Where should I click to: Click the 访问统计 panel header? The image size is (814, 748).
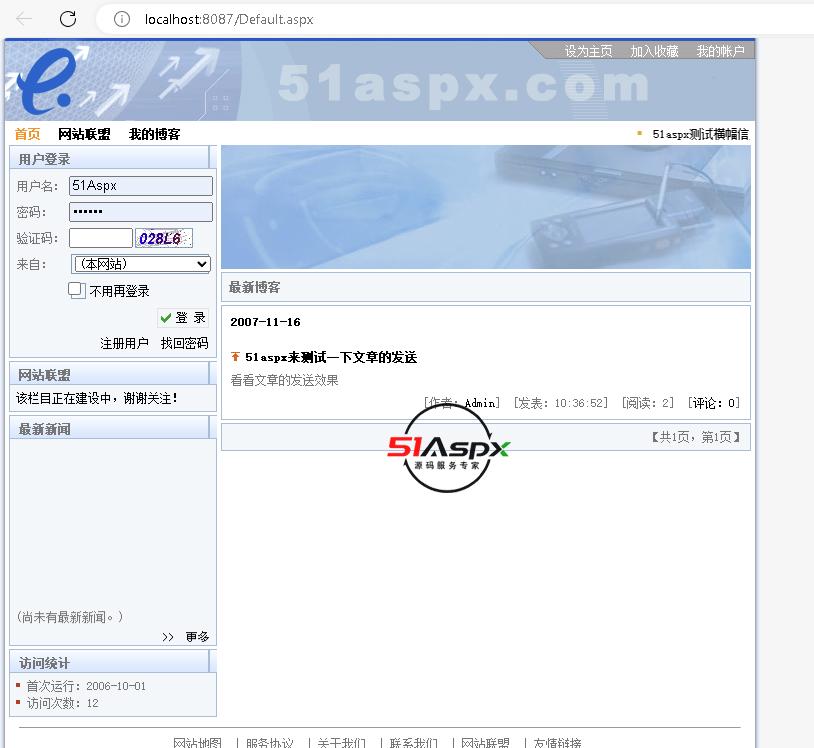113,662
